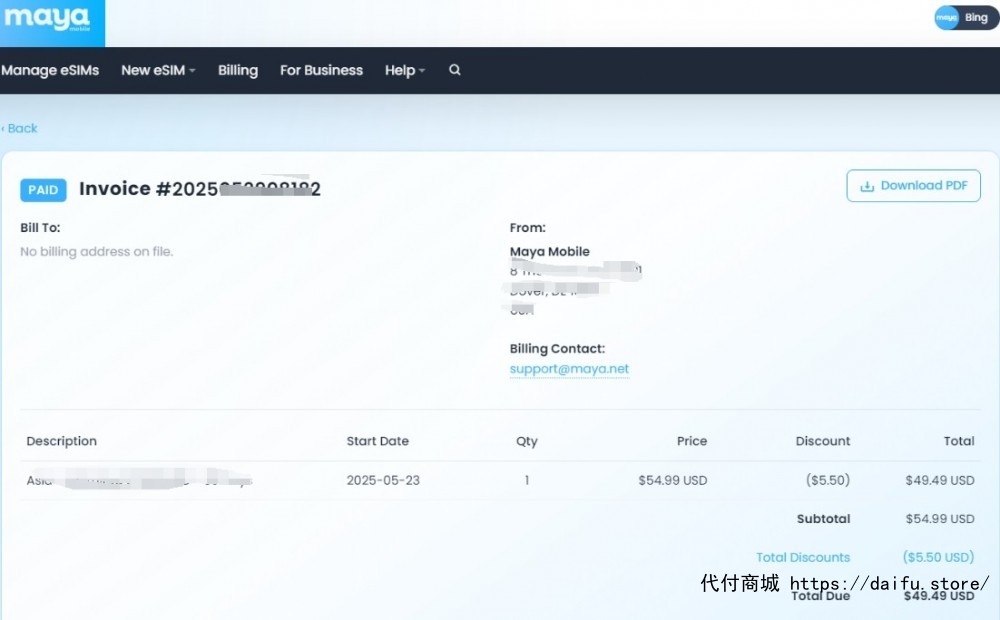Select the 2025-05-23 start date cell
The width and height of the screenshot is (1000, 620).
pyautogui.click(x=383, y=480)
